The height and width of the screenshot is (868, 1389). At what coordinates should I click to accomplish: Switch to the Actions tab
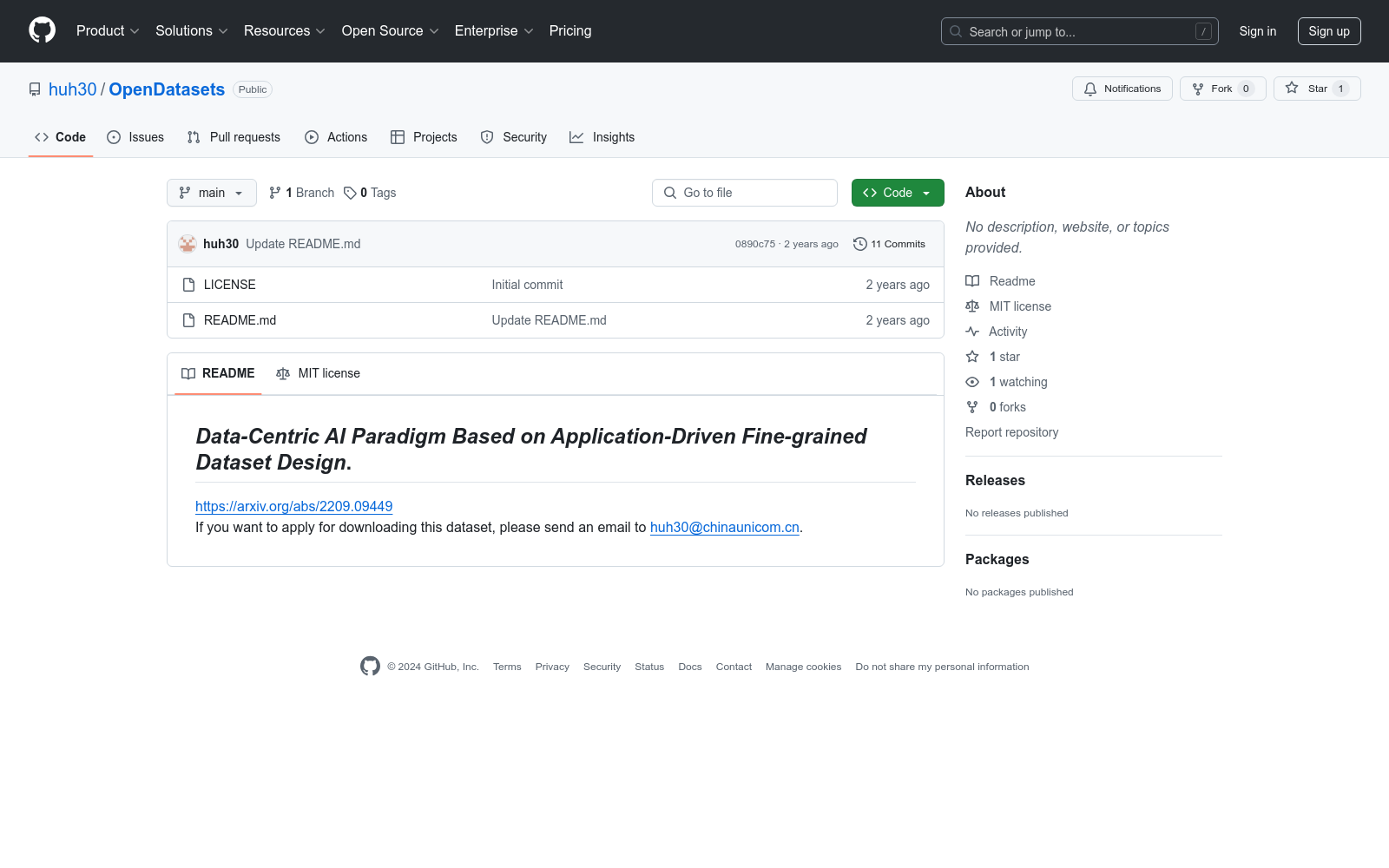[336, 137]
